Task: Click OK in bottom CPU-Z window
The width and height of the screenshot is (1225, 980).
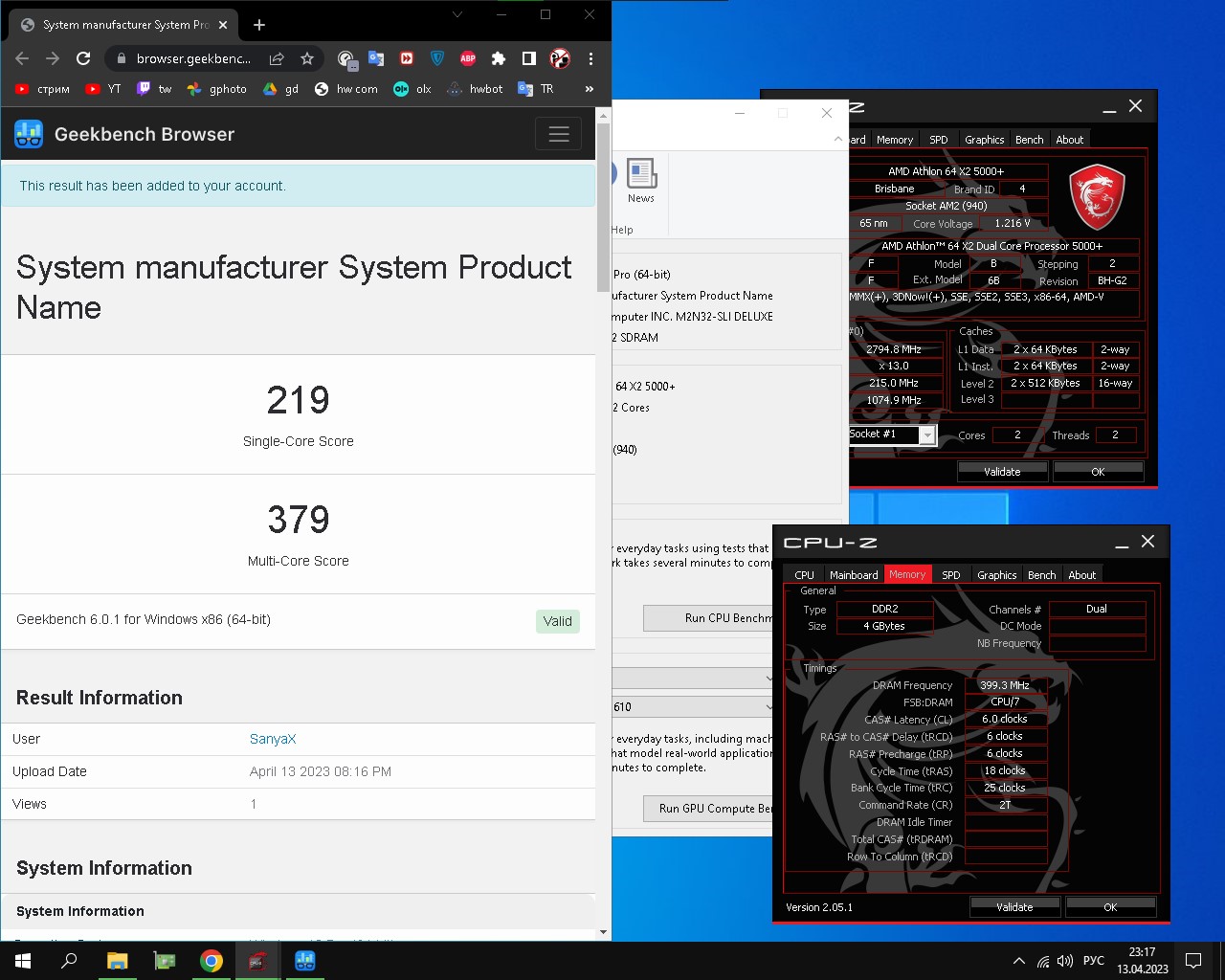Action: [x=1110, y=907]
